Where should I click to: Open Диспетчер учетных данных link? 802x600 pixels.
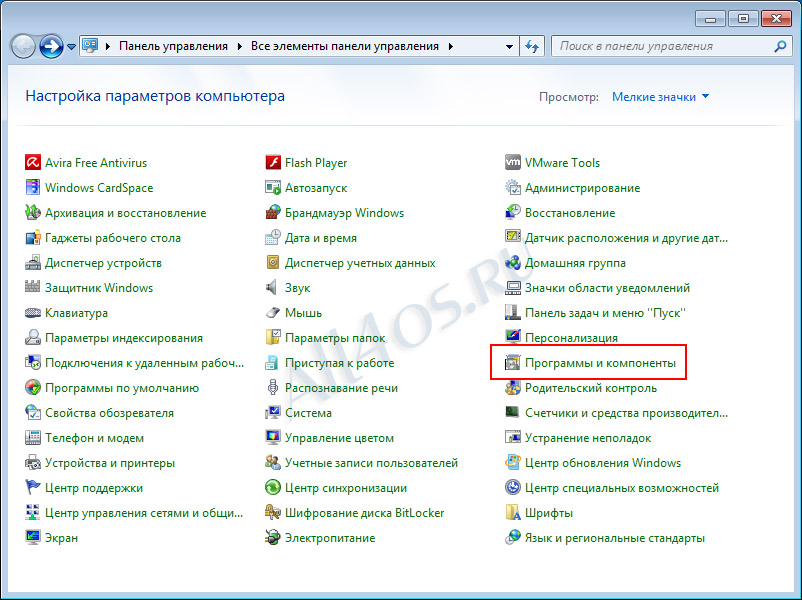(x=360, y=263)
